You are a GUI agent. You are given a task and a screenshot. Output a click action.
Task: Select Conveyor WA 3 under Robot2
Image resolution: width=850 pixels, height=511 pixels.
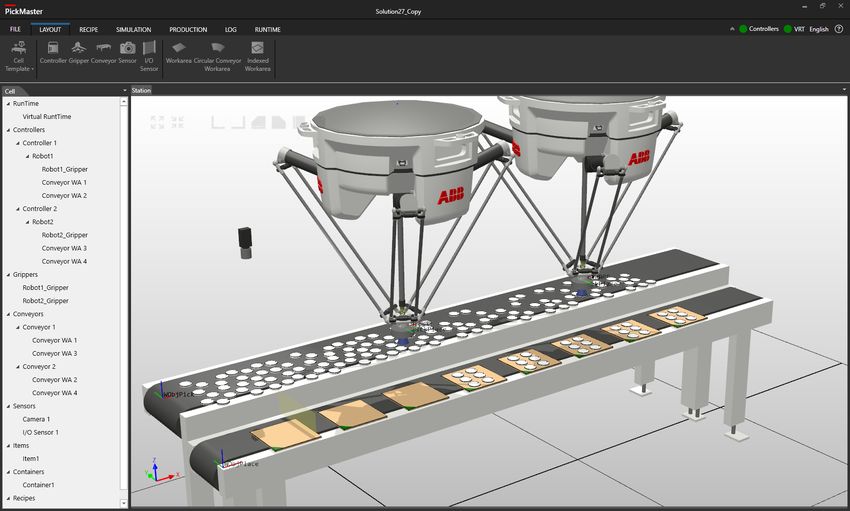[64, 248]
